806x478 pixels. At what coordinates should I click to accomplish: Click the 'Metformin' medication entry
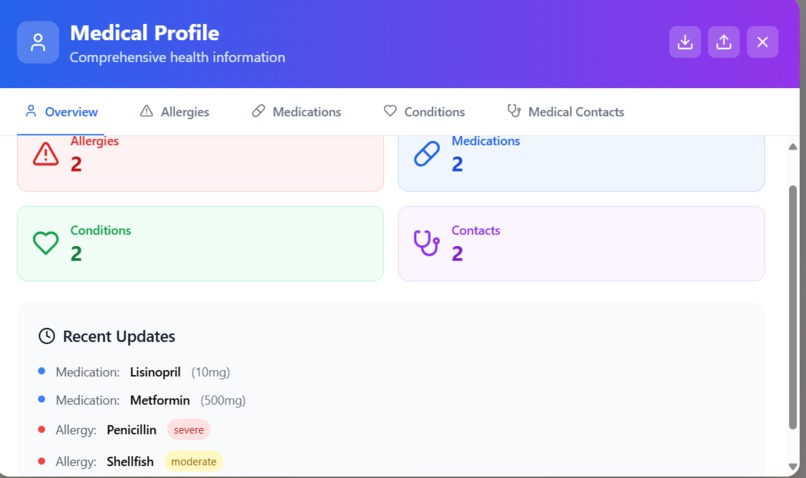click(x=160, y=400)
